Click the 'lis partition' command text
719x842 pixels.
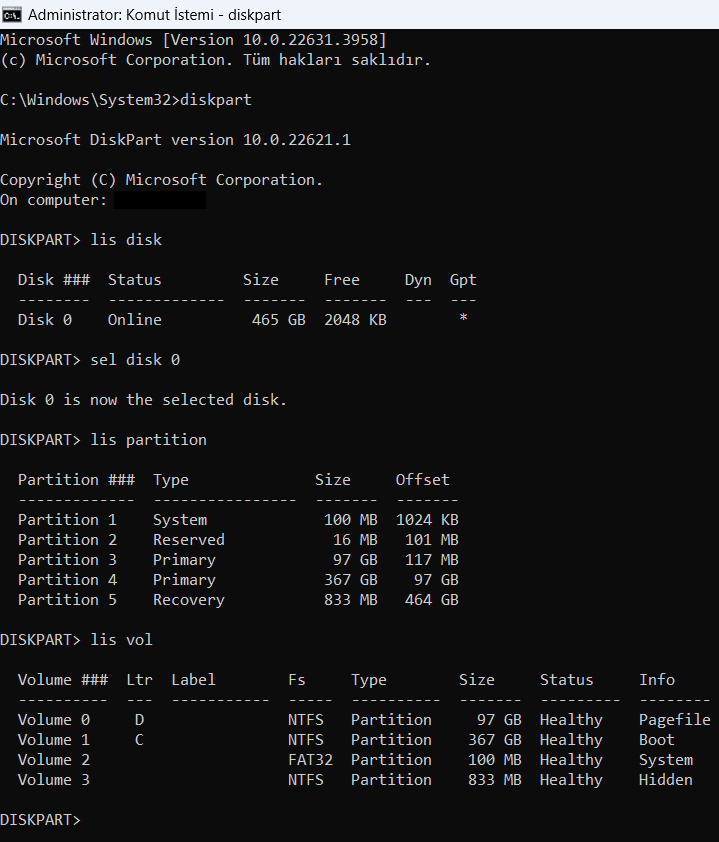[x=148, y=440]
